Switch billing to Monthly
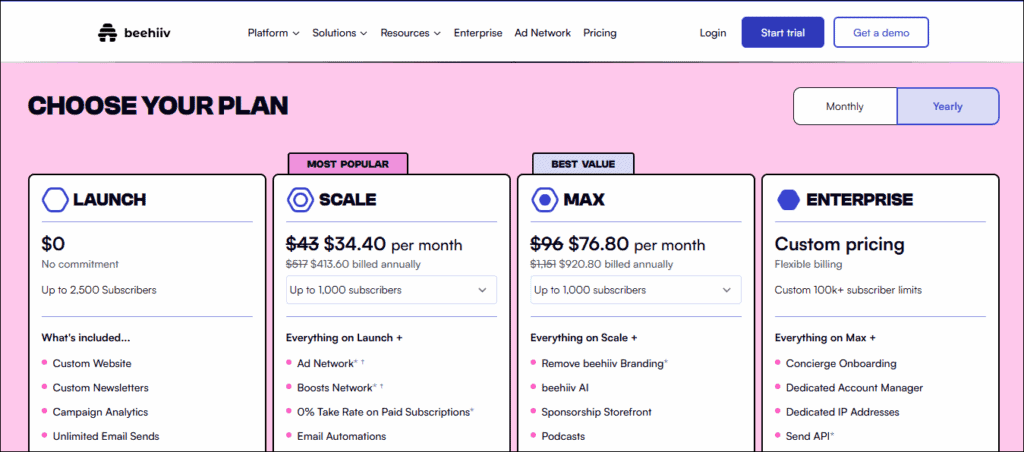 click(x=845, y=107)
